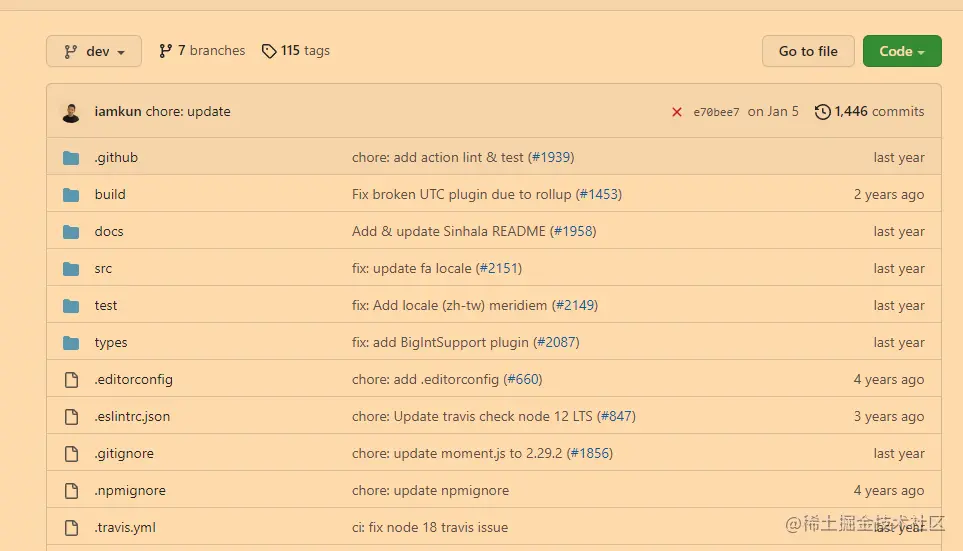
Task: View the 7 branches link
Action: coord(202,51)
